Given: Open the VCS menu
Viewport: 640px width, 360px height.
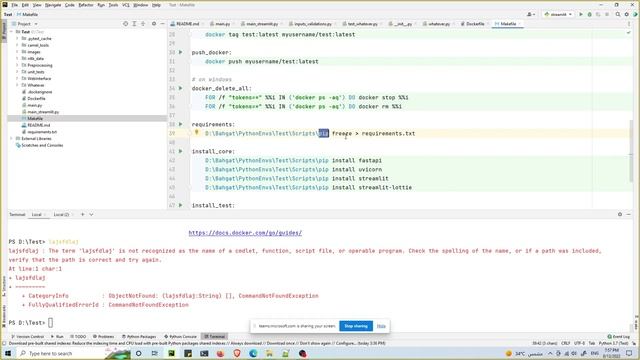Looking at the screenshot, I should (126, 5).
